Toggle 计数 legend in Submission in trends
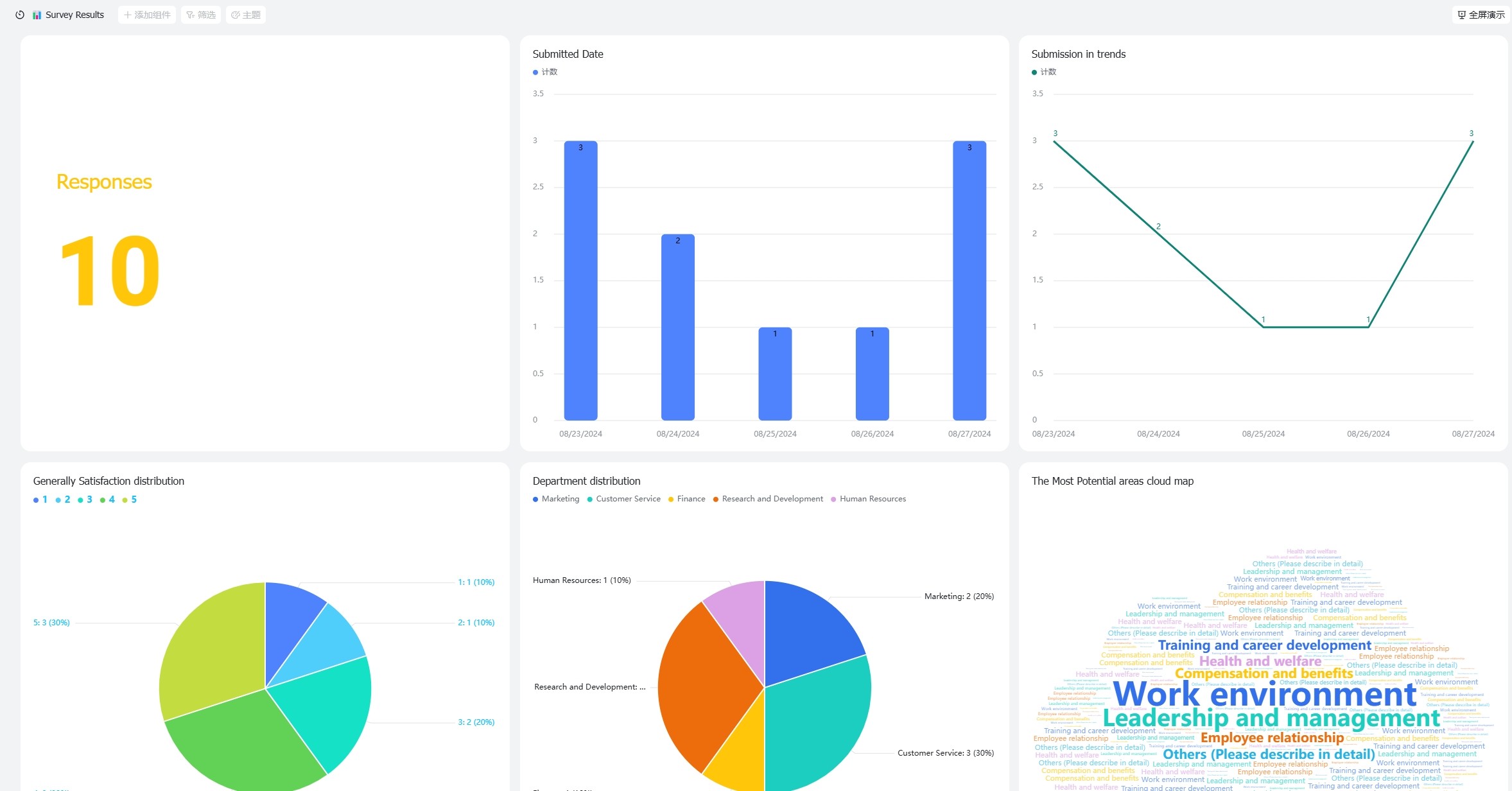Screen dimensions: 1512x791 click(x=1044, y=72)
